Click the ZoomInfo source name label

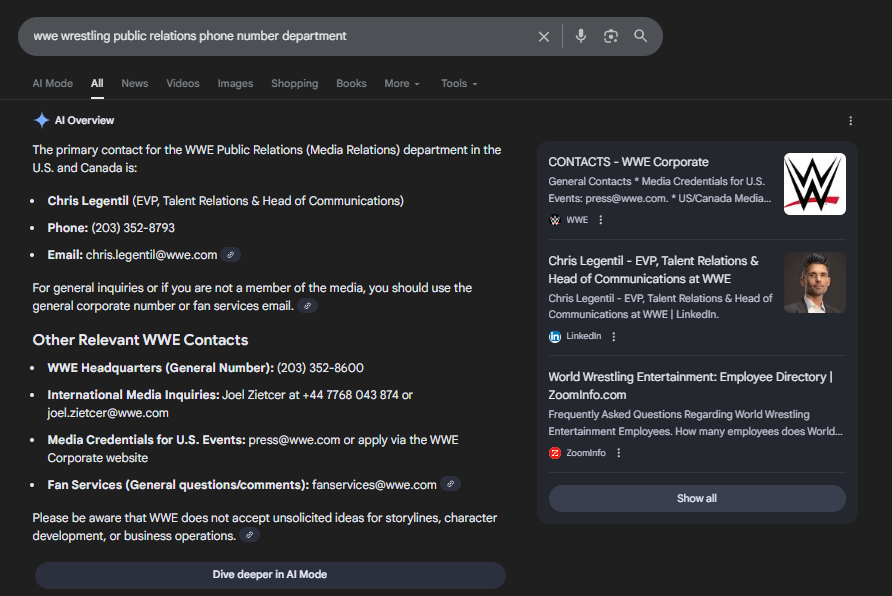(x=586, y=453)
